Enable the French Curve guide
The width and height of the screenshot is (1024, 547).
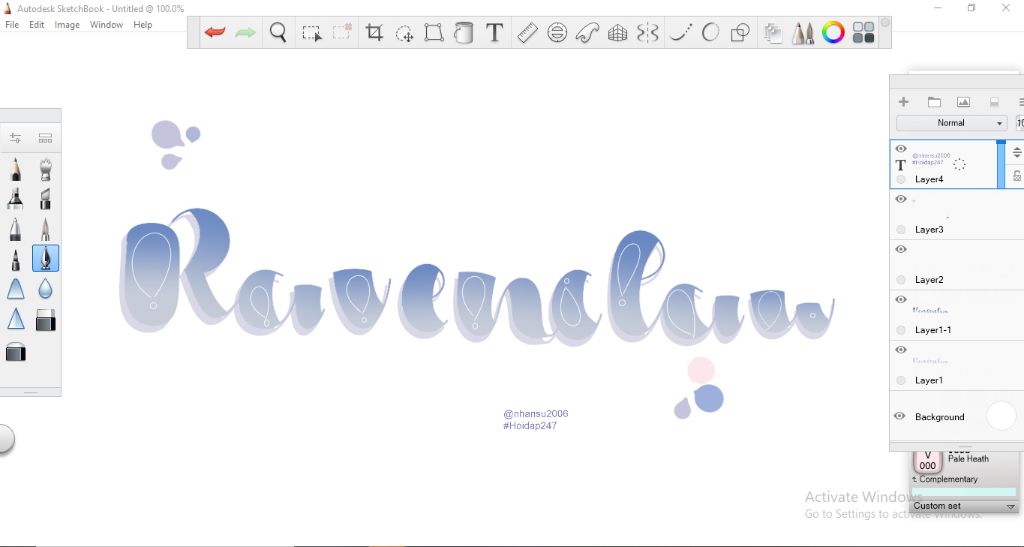[x=587, y=32]
